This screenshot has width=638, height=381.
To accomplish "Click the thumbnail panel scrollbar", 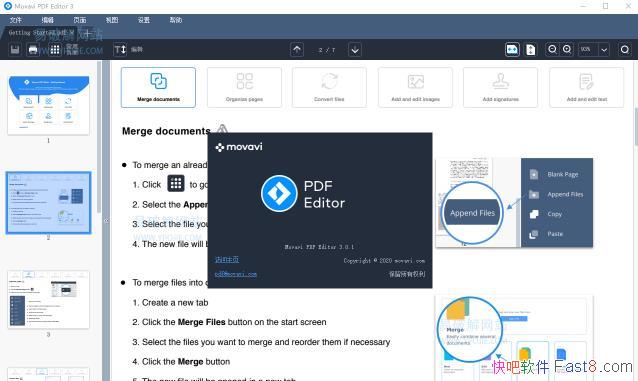I will [x=99, y=136].
